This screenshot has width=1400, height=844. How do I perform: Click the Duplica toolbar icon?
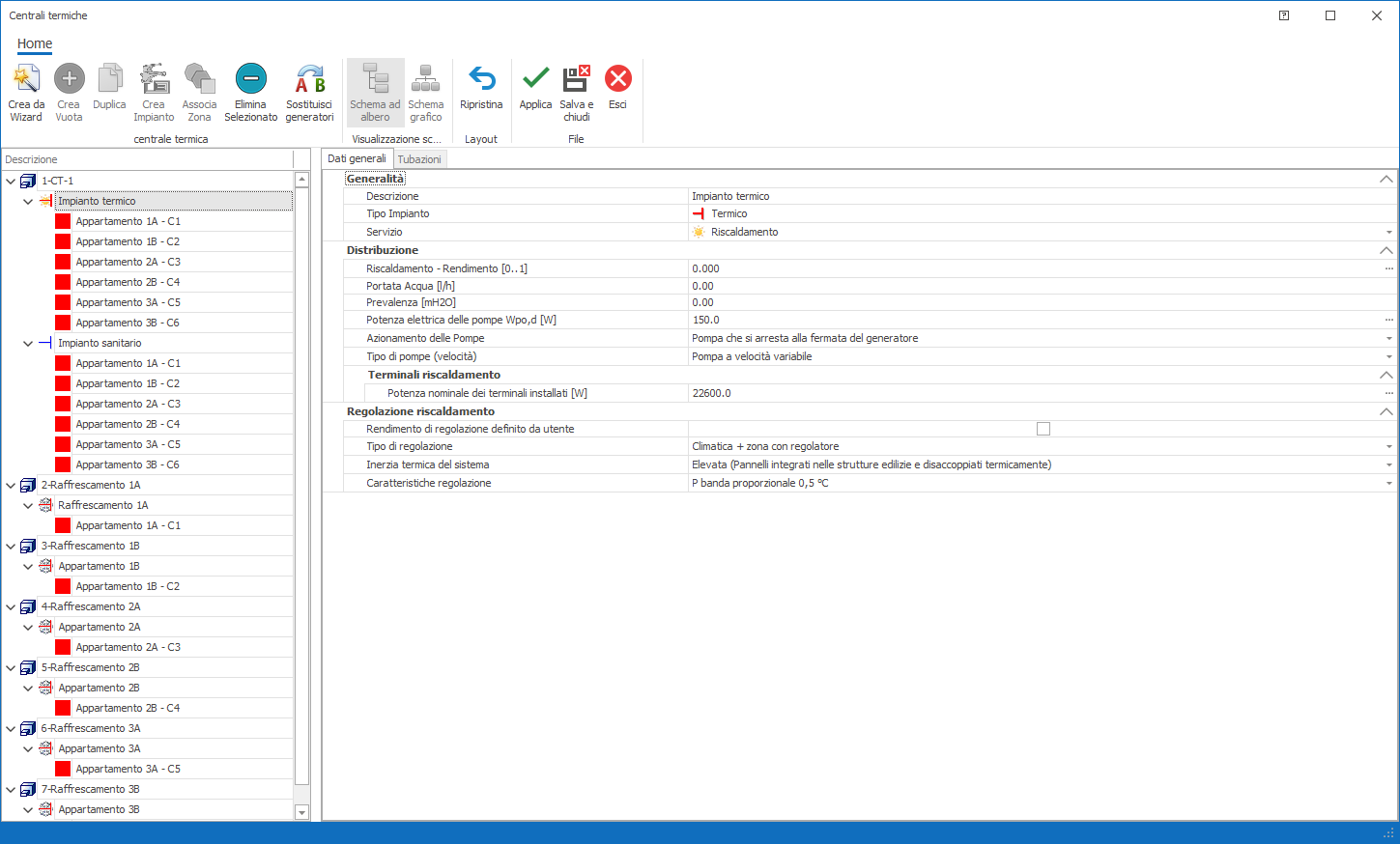(x=109, y=80)
